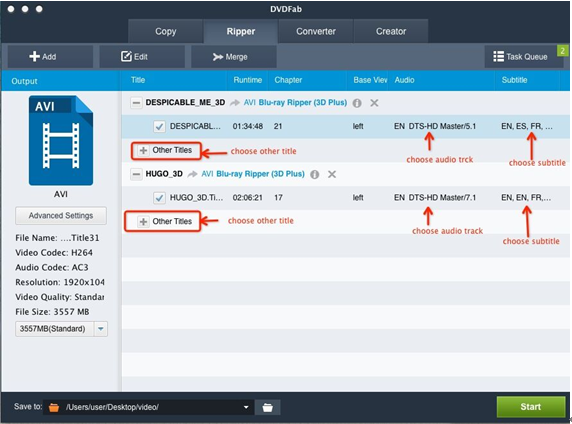Click the Video Quality: Standard line
The height and width of the screenshot is (424, 572).
coord(60,297)
